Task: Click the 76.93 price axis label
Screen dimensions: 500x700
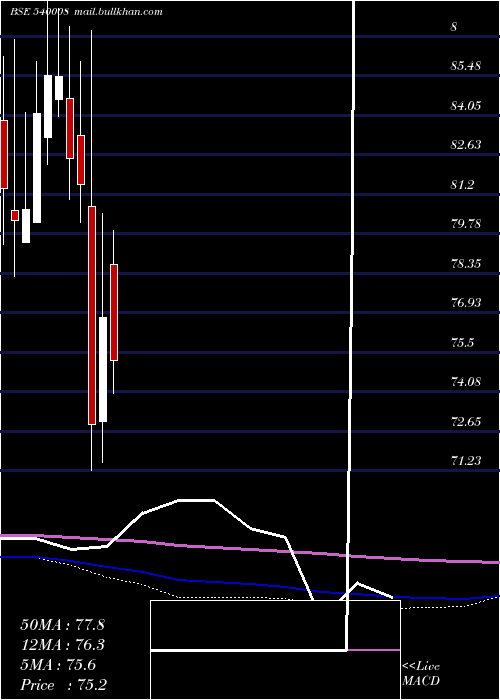Action: point(466,303)
